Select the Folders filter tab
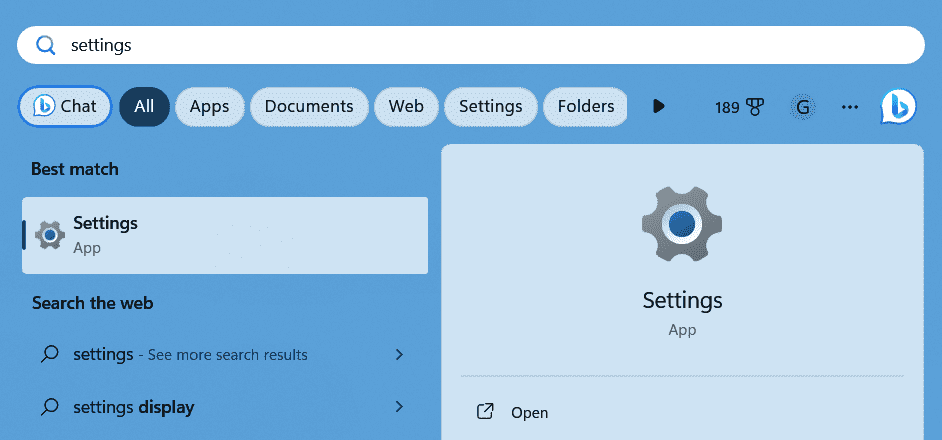The height and width of the screenshot is (440, 942). click(585, 106)
